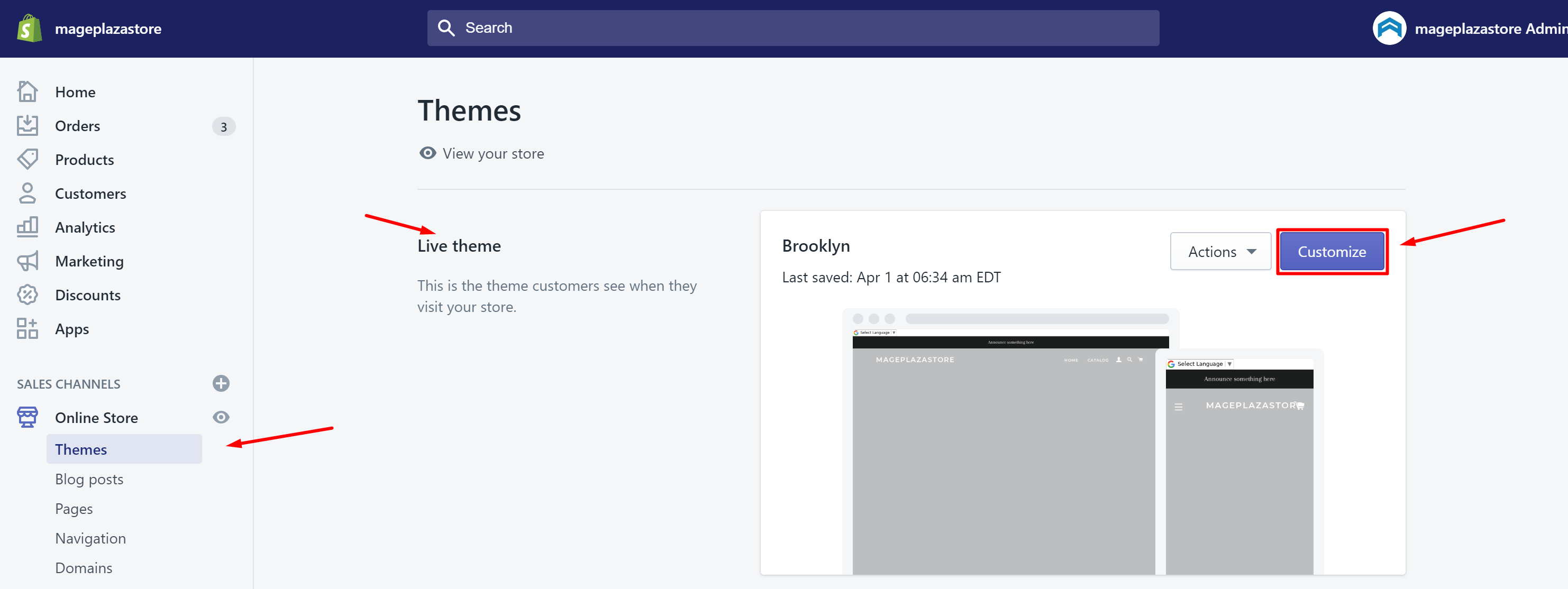The image size is (1568, 589).
Task: Click the Analytics bar chart icon
Action: pos(28,227)
